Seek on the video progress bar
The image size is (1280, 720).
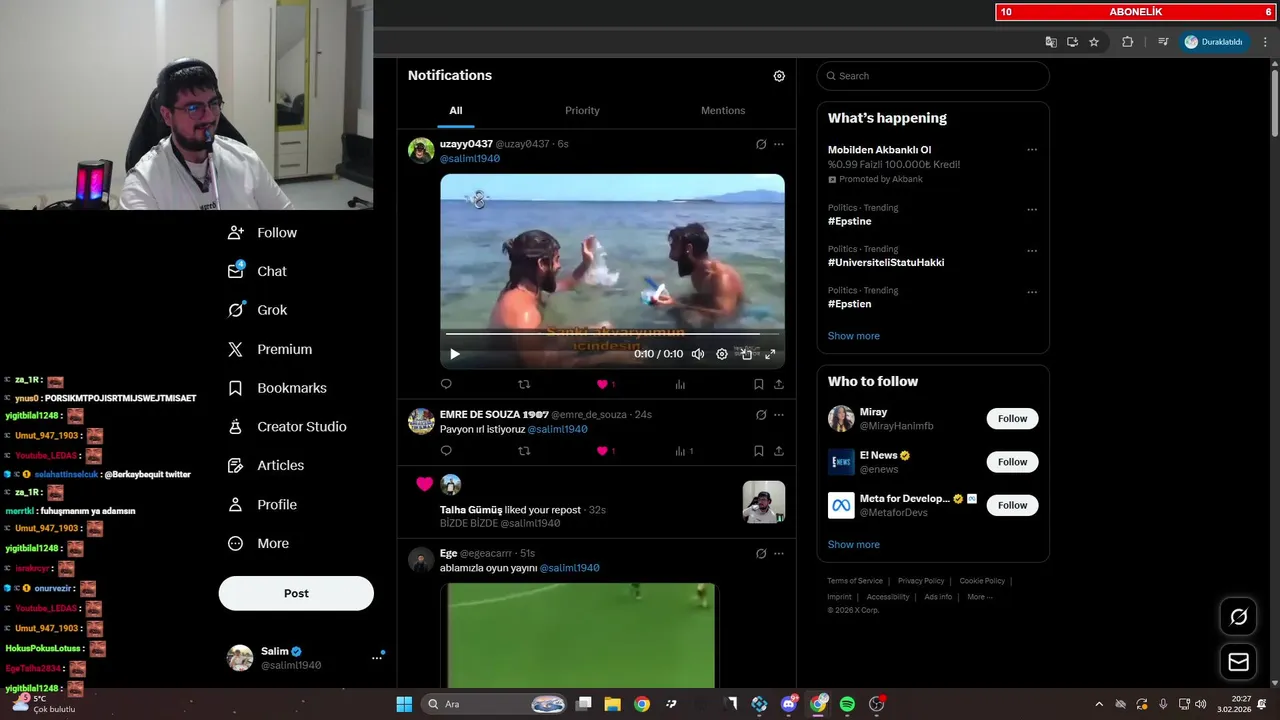(x=612, y=333)
